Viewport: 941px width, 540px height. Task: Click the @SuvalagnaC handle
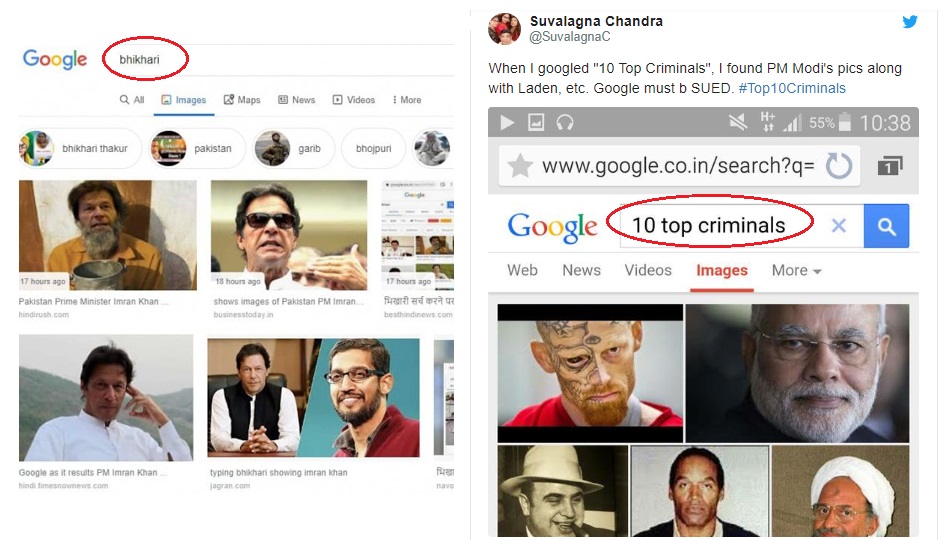(x=569, y=37)
